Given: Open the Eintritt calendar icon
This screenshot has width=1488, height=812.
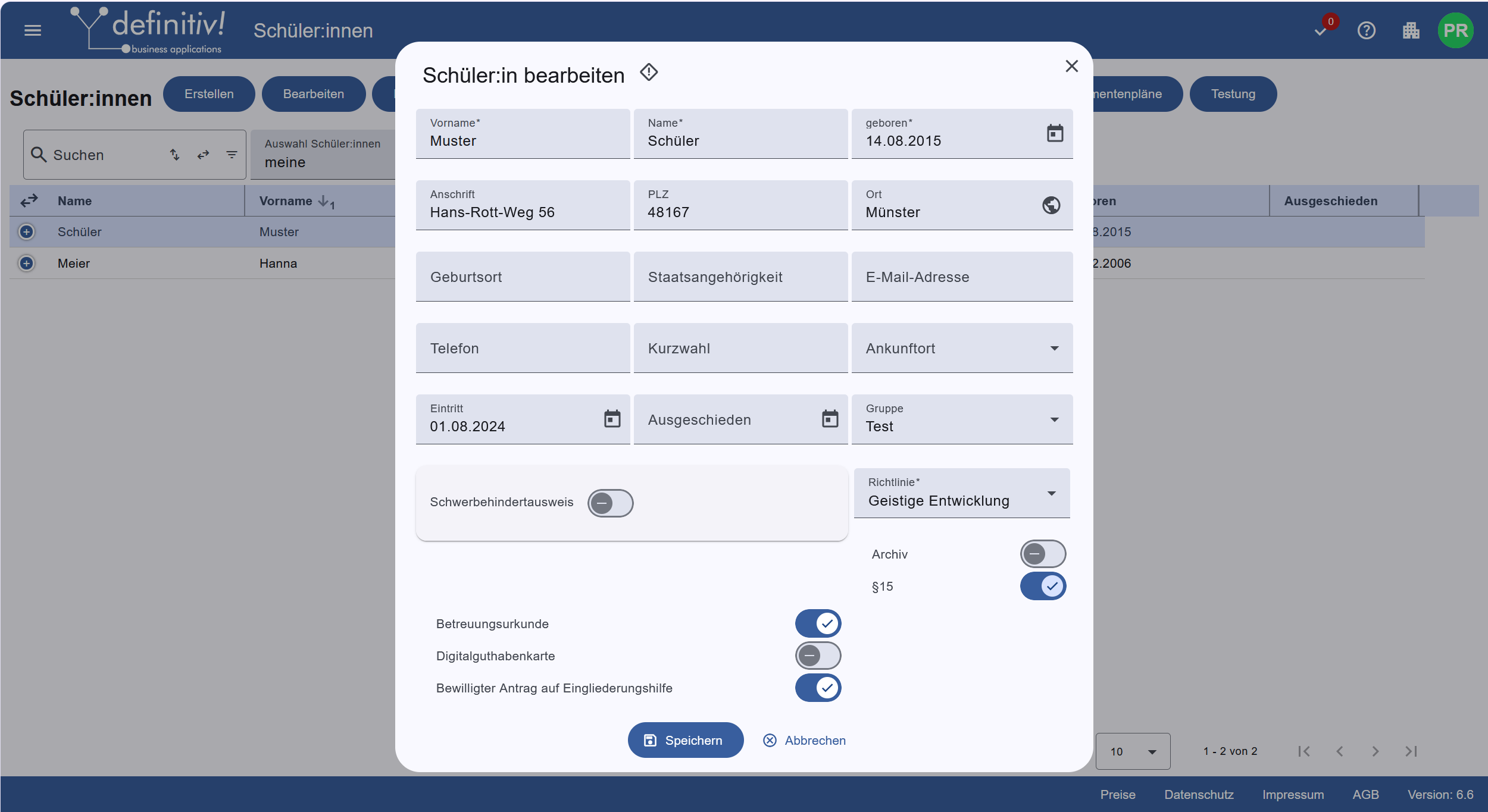Looking at the screenshot, I should point(612,419).
